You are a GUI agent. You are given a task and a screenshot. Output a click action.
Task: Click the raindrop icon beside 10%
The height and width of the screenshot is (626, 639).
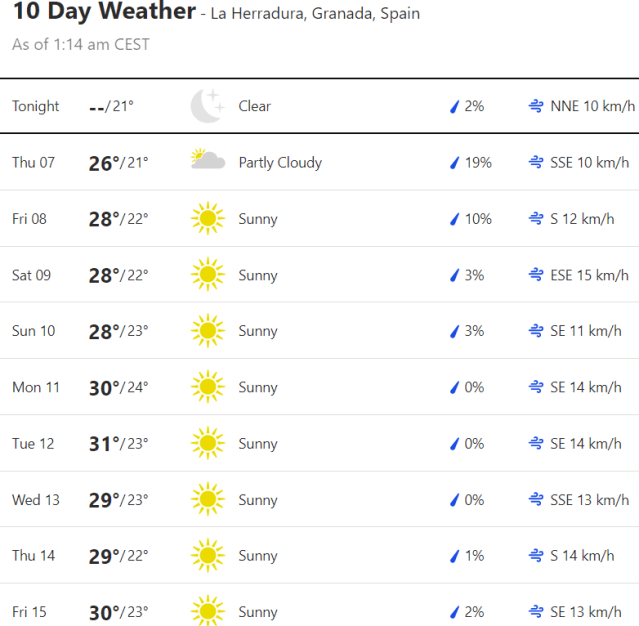[x=455, y=218]
